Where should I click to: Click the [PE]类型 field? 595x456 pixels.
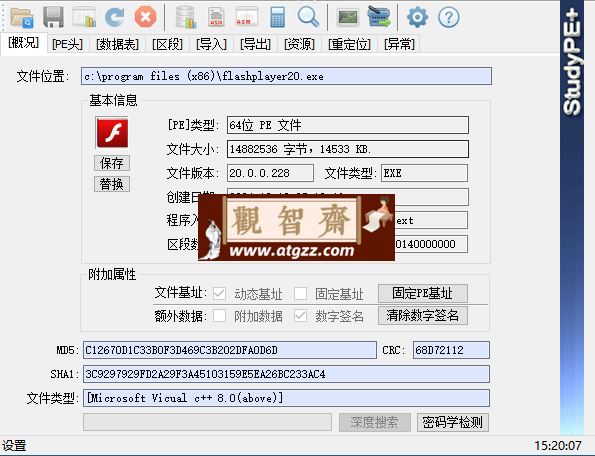tap(348, 125)
